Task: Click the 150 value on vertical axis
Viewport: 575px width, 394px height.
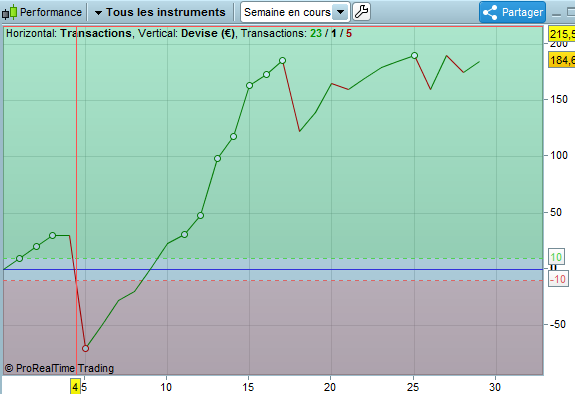Action: (x=559, y=99)
